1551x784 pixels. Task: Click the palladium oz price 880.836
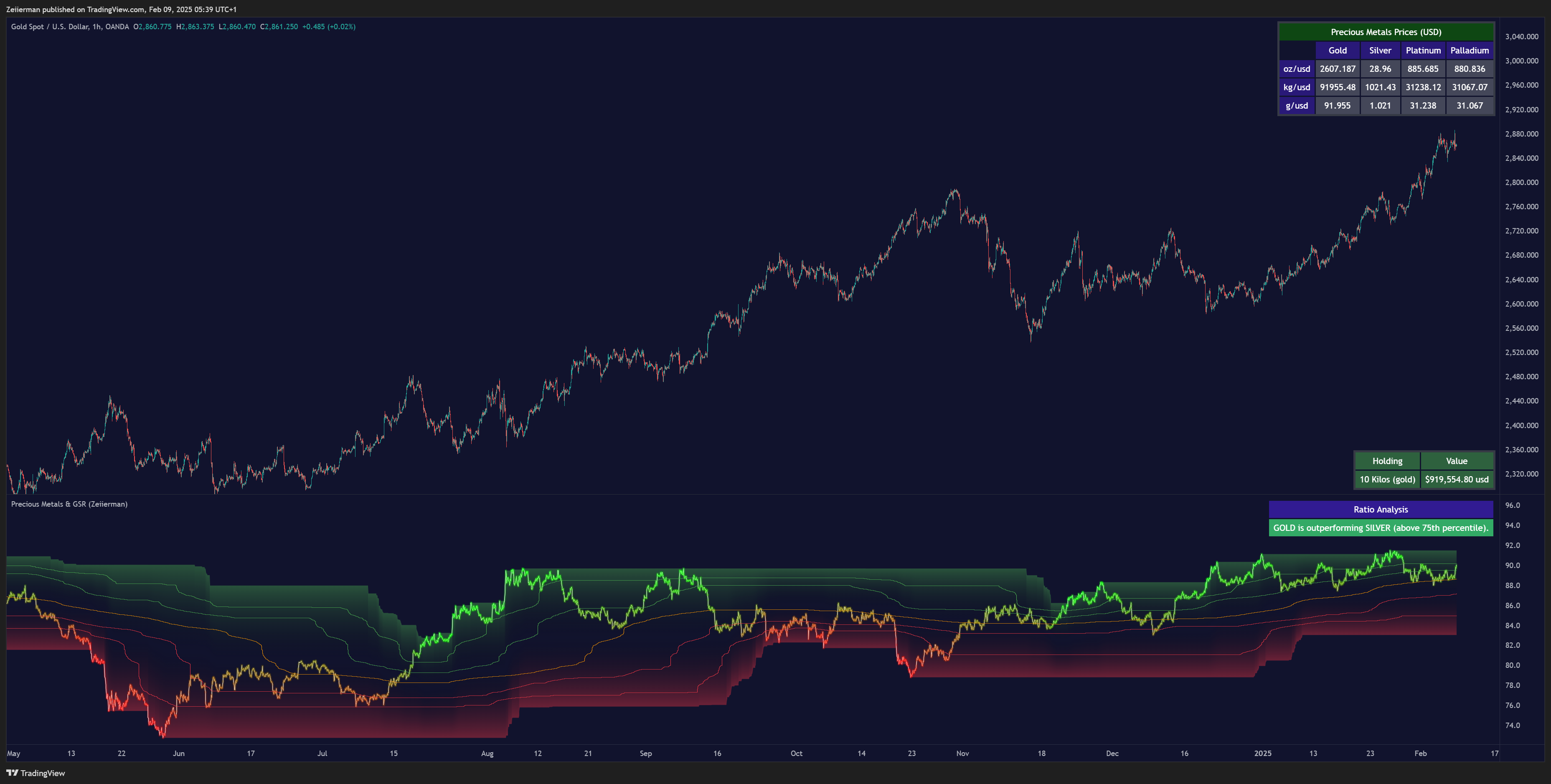pyautogui.click(x=1470, y=69)
